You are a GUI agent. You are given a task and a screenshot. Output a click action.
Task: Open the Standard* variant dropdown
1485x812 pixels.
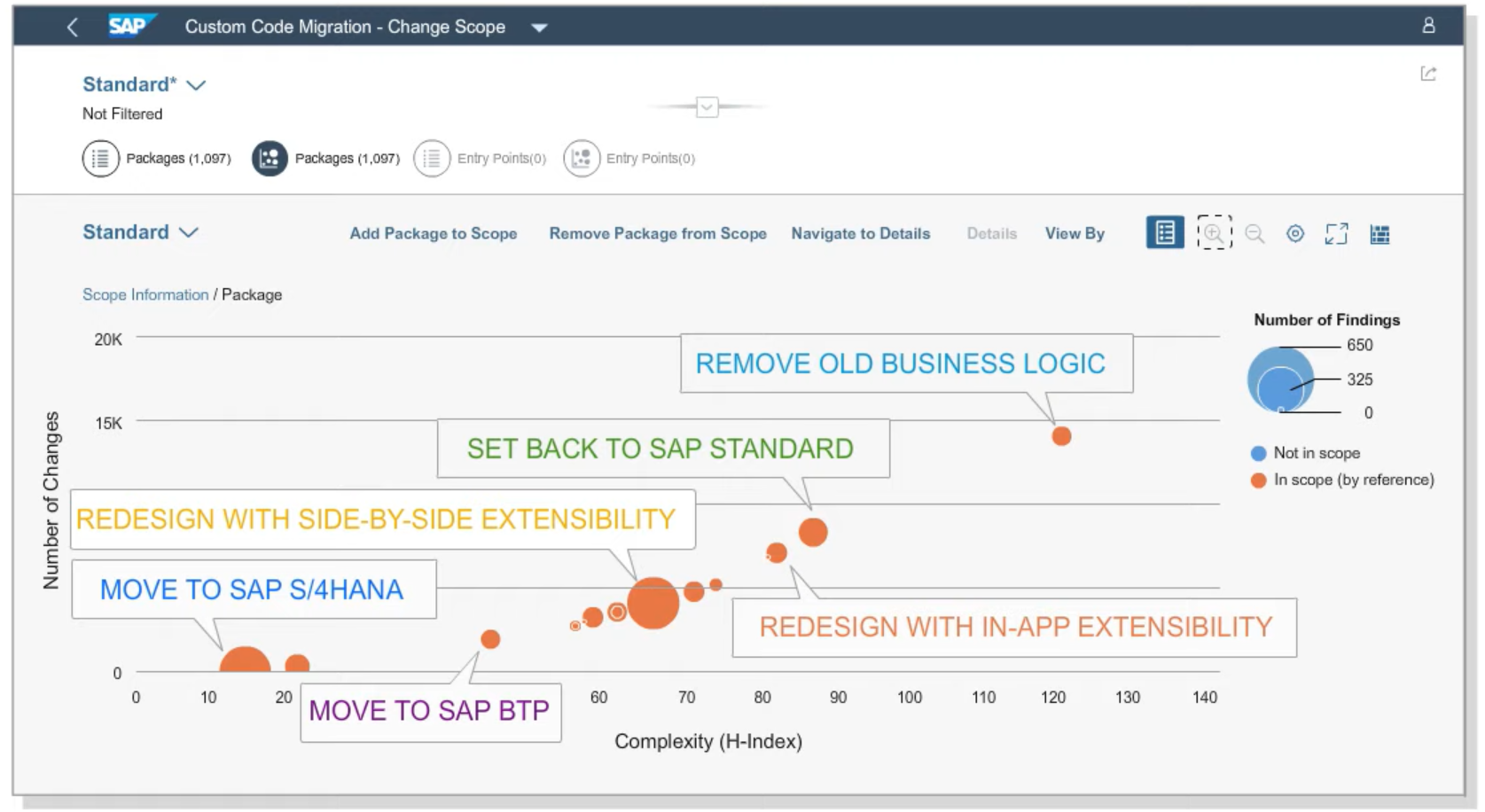144,84
